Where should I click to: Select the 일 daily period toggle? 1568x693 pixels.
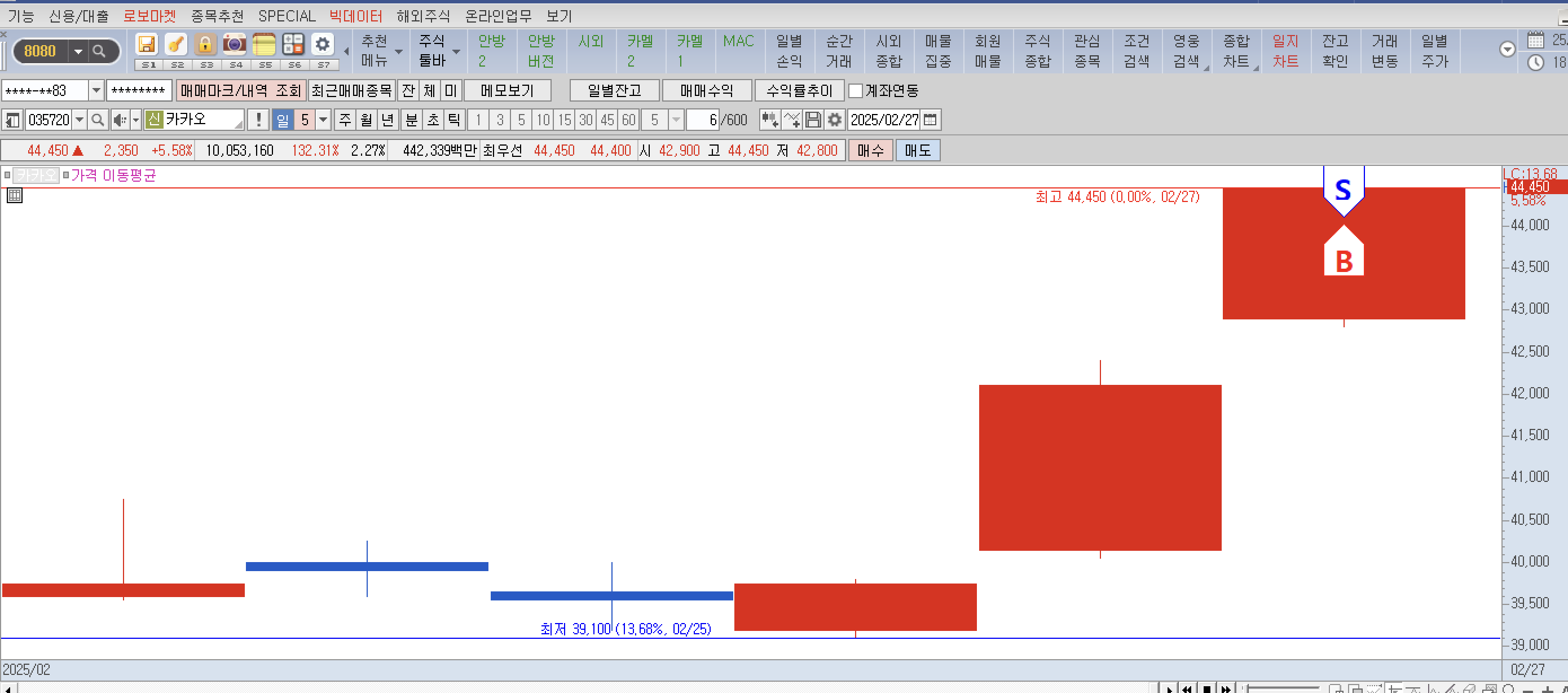pyautogui.click(x=283, y=120)
